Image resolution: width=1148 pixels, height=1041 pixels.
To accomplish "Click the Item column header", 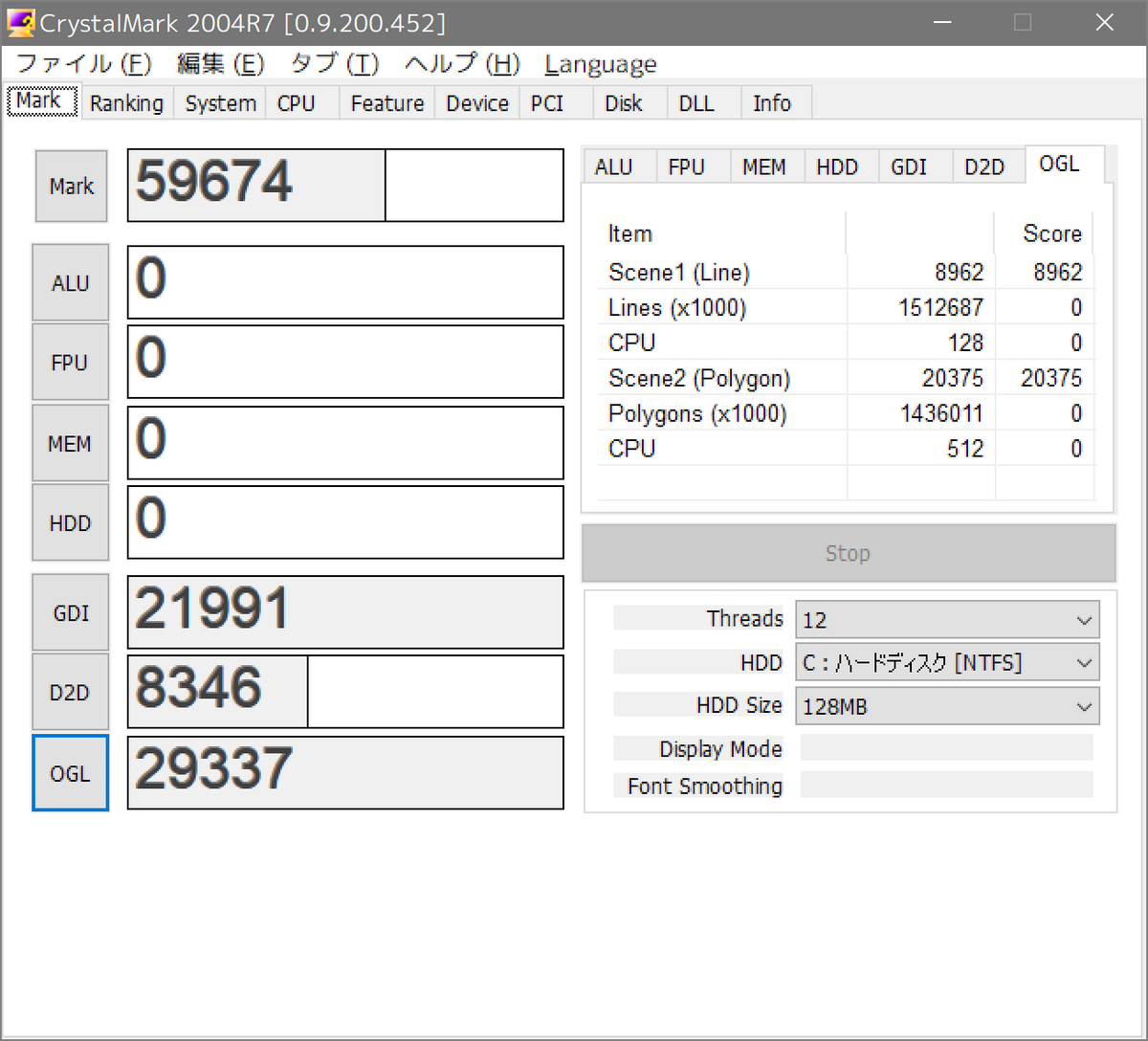I will tap(722, 233).
